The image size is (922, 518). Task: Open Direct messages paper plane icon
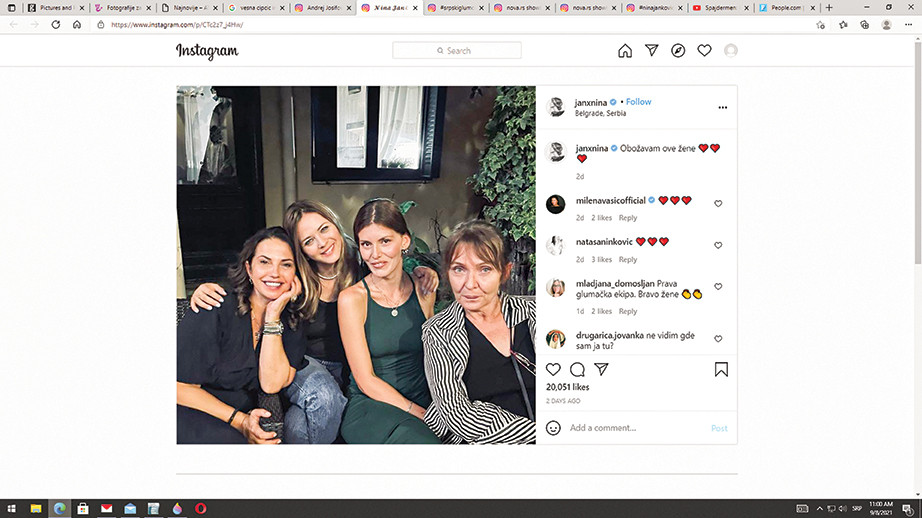(x=652, y=51)
